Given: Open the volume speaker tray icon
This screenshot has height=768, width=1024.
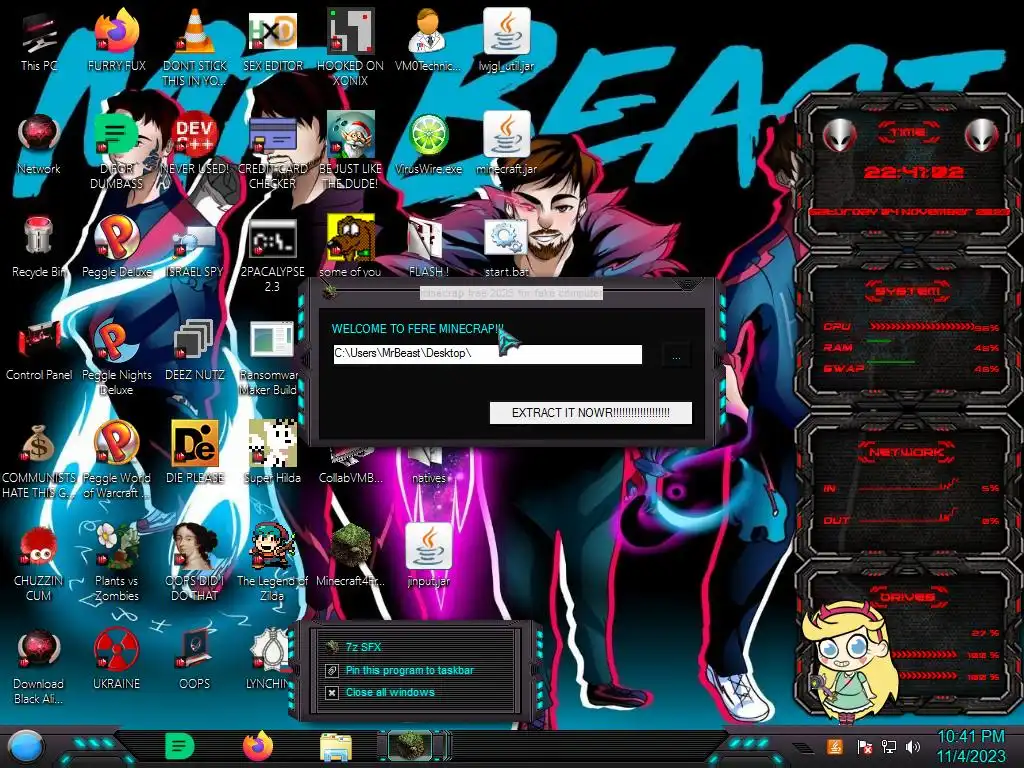Looking at the screenshot, I should coord(912,746).
